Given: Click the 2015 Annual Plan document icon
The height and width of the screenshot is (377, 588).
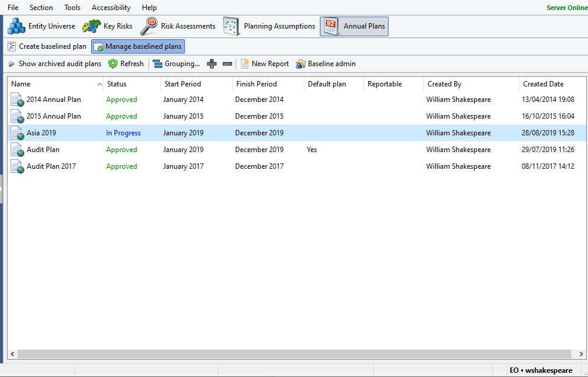Looking at the screenshot, I should click(x=17, y=116).
